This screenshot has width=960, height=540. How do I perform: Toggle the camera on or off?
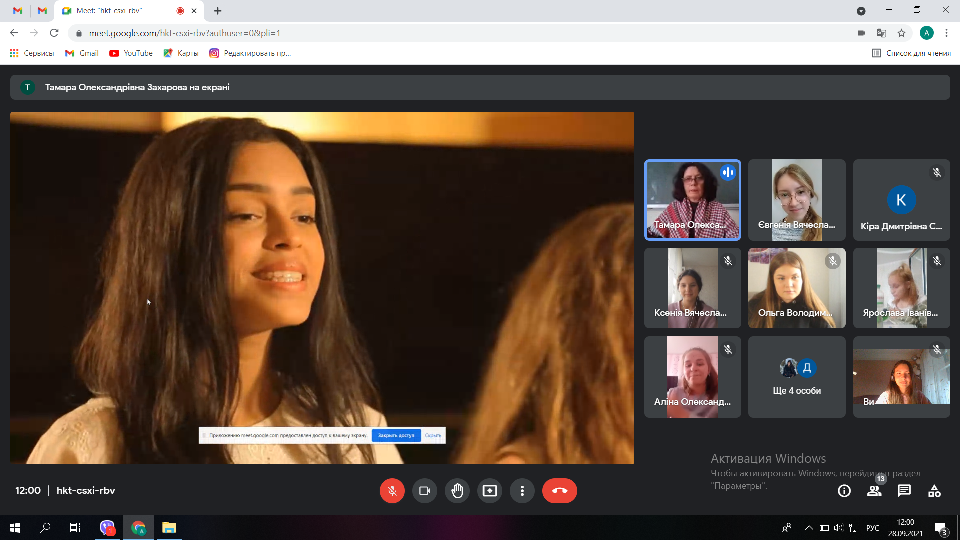pyautogui.click(x=424, y=491)
